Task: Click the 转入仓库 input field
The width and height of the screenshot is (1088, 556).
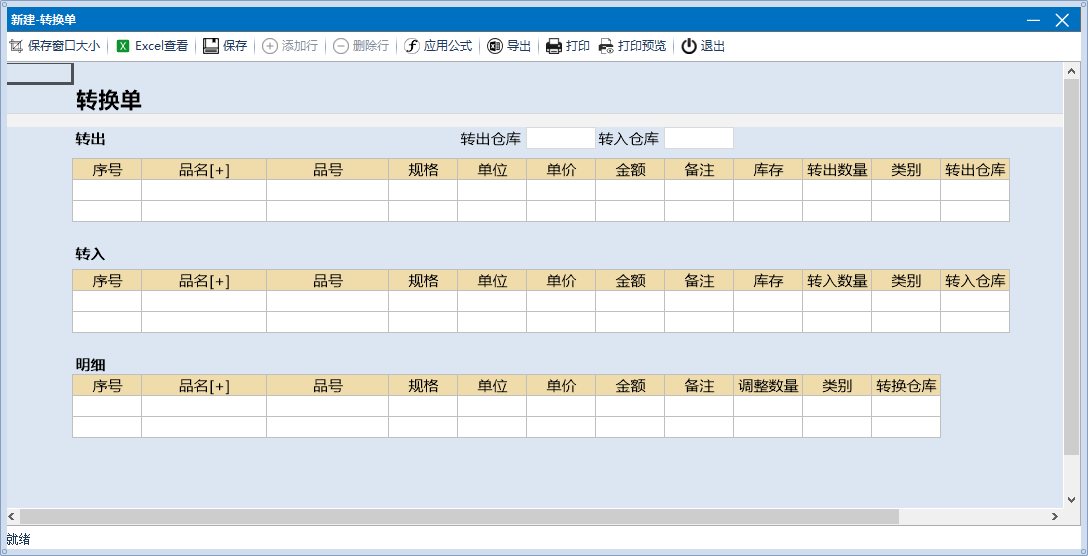Action: (x=698, y=138)
